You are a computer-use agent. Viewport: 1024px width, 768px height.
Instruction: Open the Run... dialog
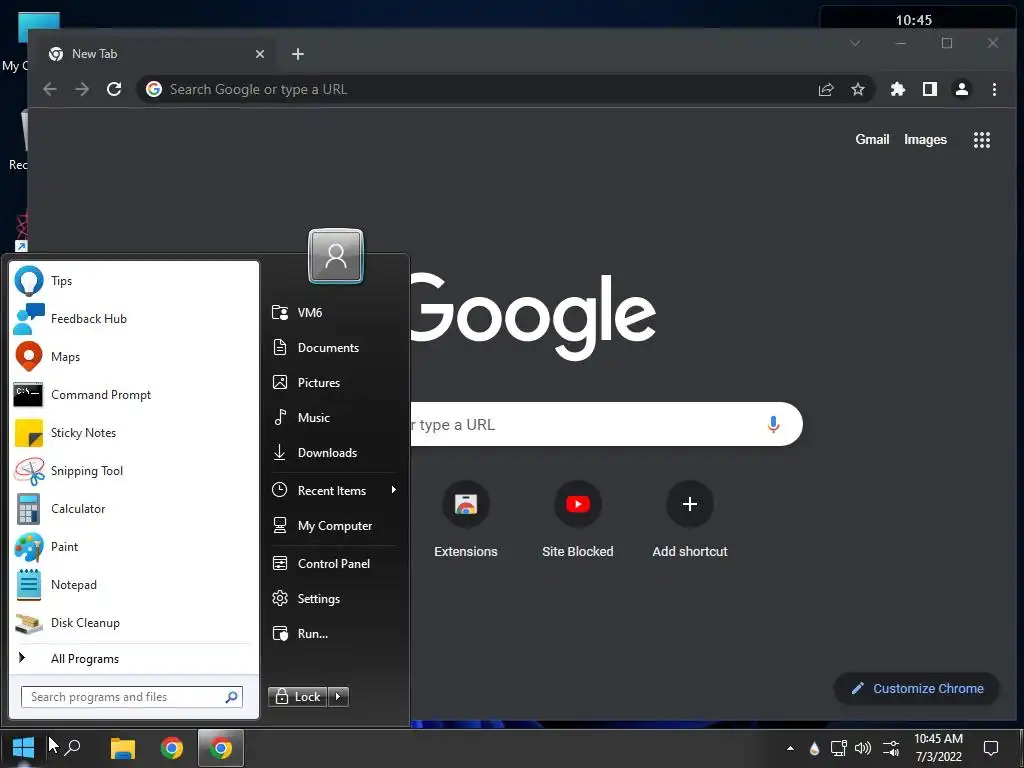[333, 633]
